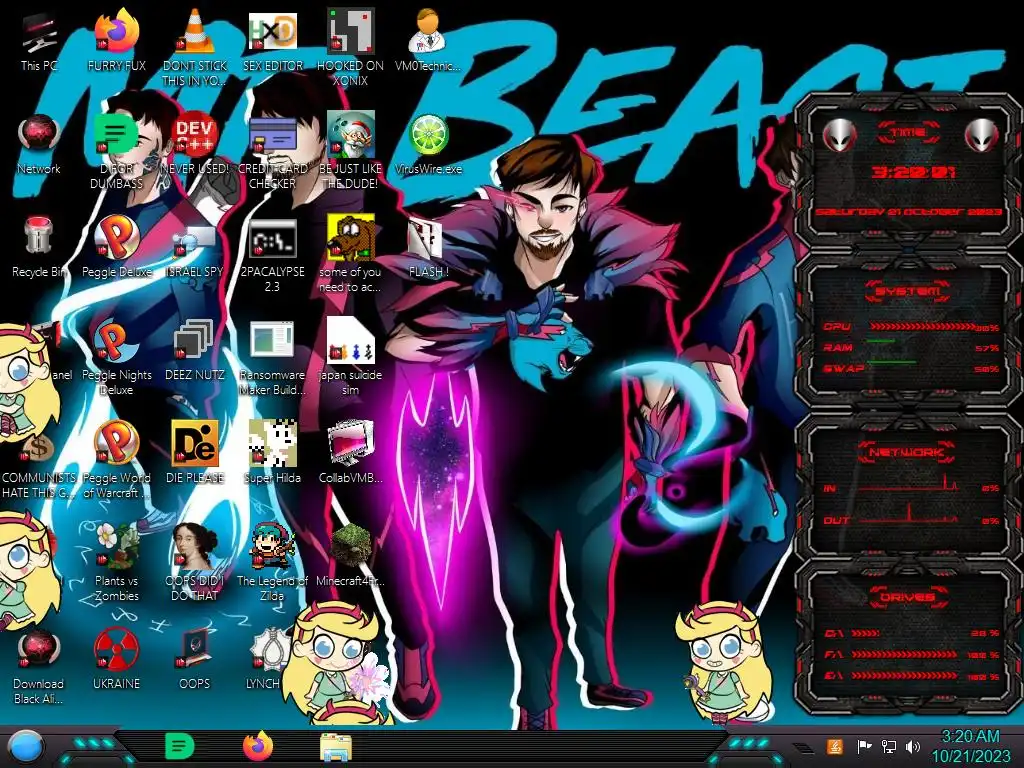Launch Peggle World of Warcraft
Viewport: 1024px width, 768px height.
tap(116, 460)
